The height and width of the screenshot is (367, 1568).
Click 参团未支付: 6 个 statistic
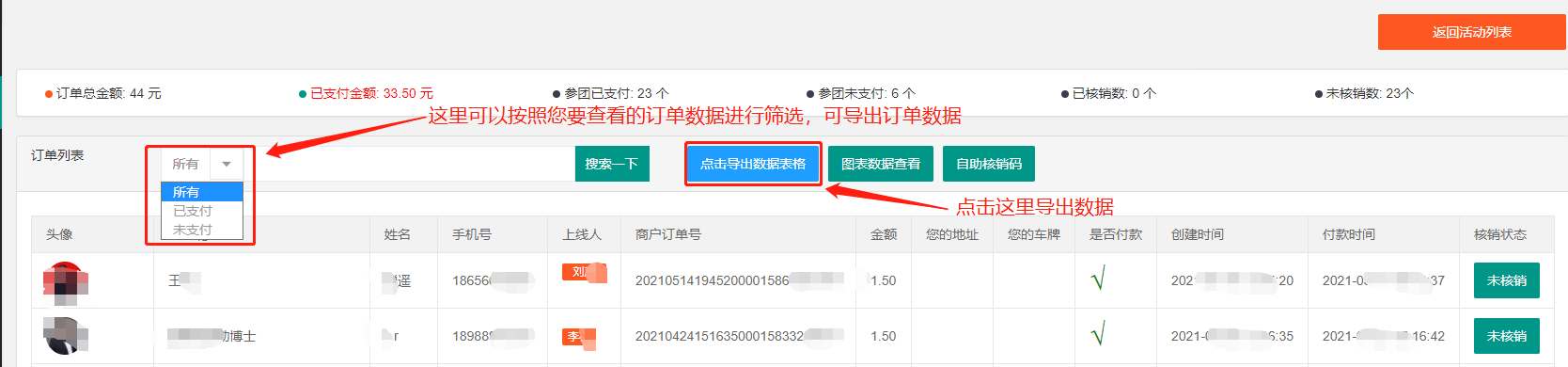(861, 93)
